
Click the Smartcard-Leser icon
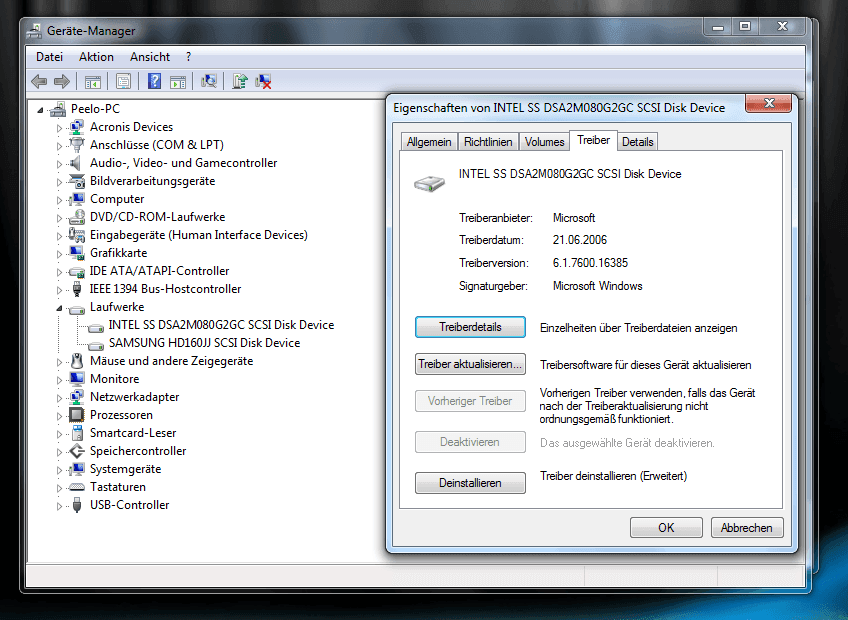tap(77, 433)
